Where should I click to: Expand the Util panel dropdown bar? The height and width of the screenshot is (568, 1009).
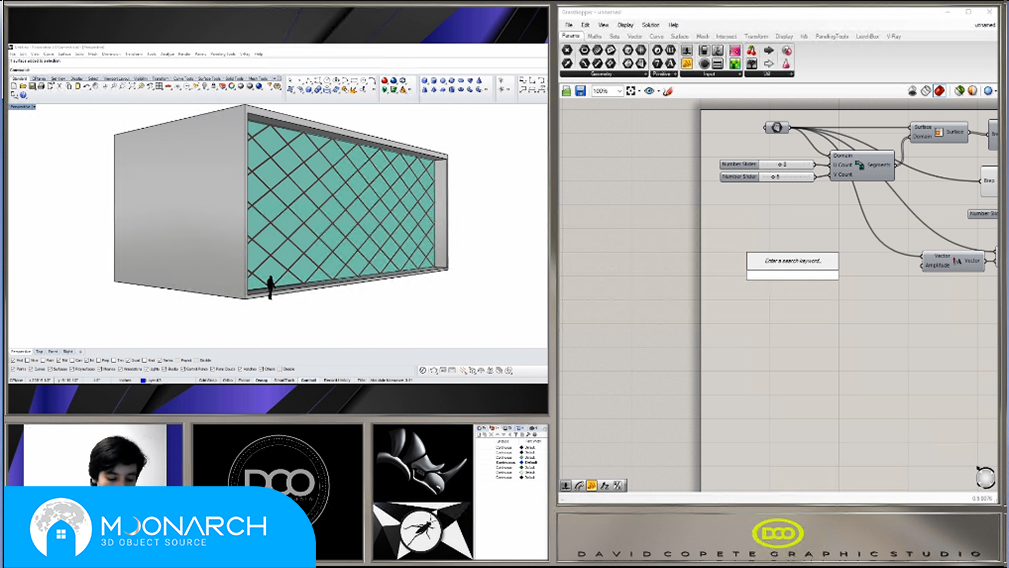(x=770, y=74)
